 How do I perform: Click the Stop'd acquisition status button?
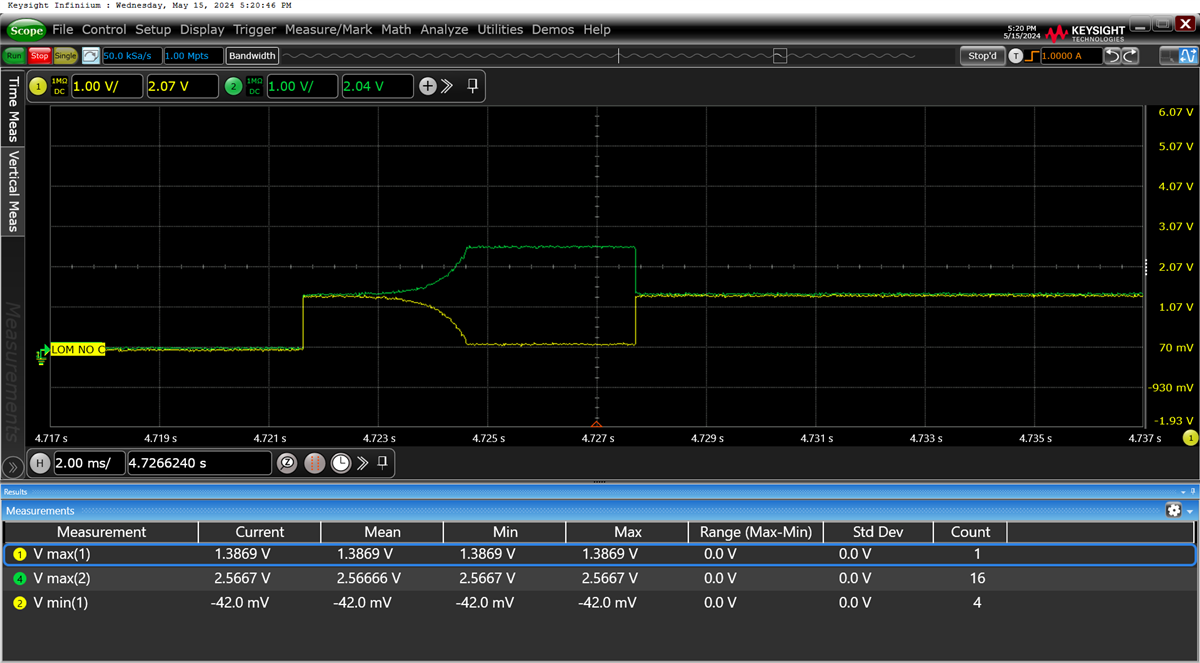pos(982,56)
